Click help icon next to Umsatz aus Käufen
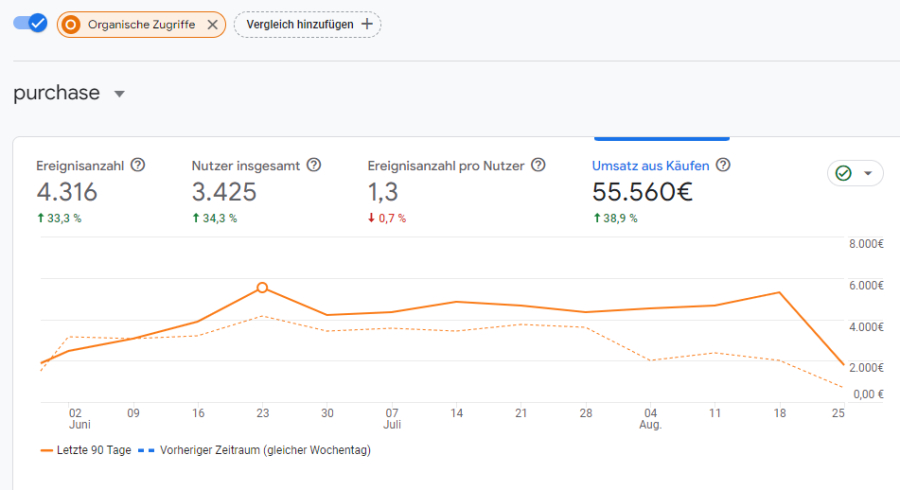 (723, 165)
